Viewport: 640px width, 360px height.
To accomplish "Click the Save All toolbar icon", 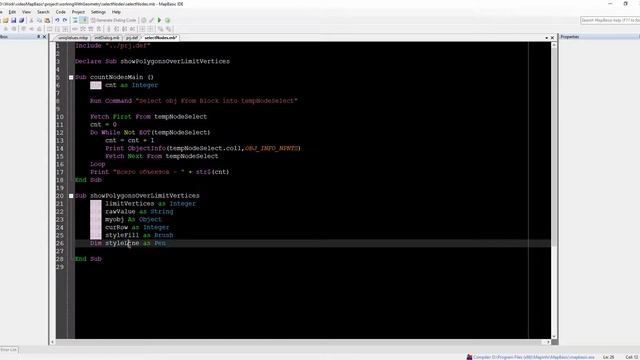I will point(21,20).
